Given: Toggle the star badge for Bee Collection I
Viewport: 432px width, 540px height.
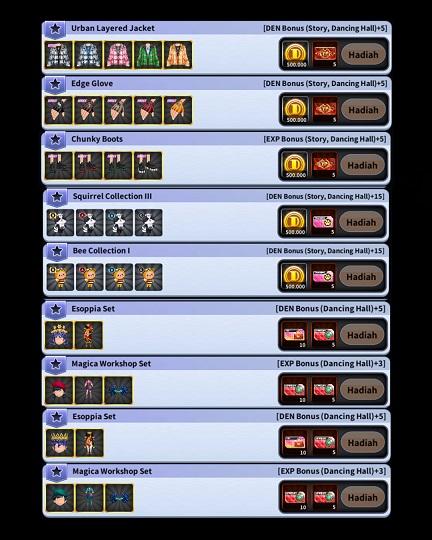Looking at the screenshot, I should pyautogui.click(x=56, y=251).
